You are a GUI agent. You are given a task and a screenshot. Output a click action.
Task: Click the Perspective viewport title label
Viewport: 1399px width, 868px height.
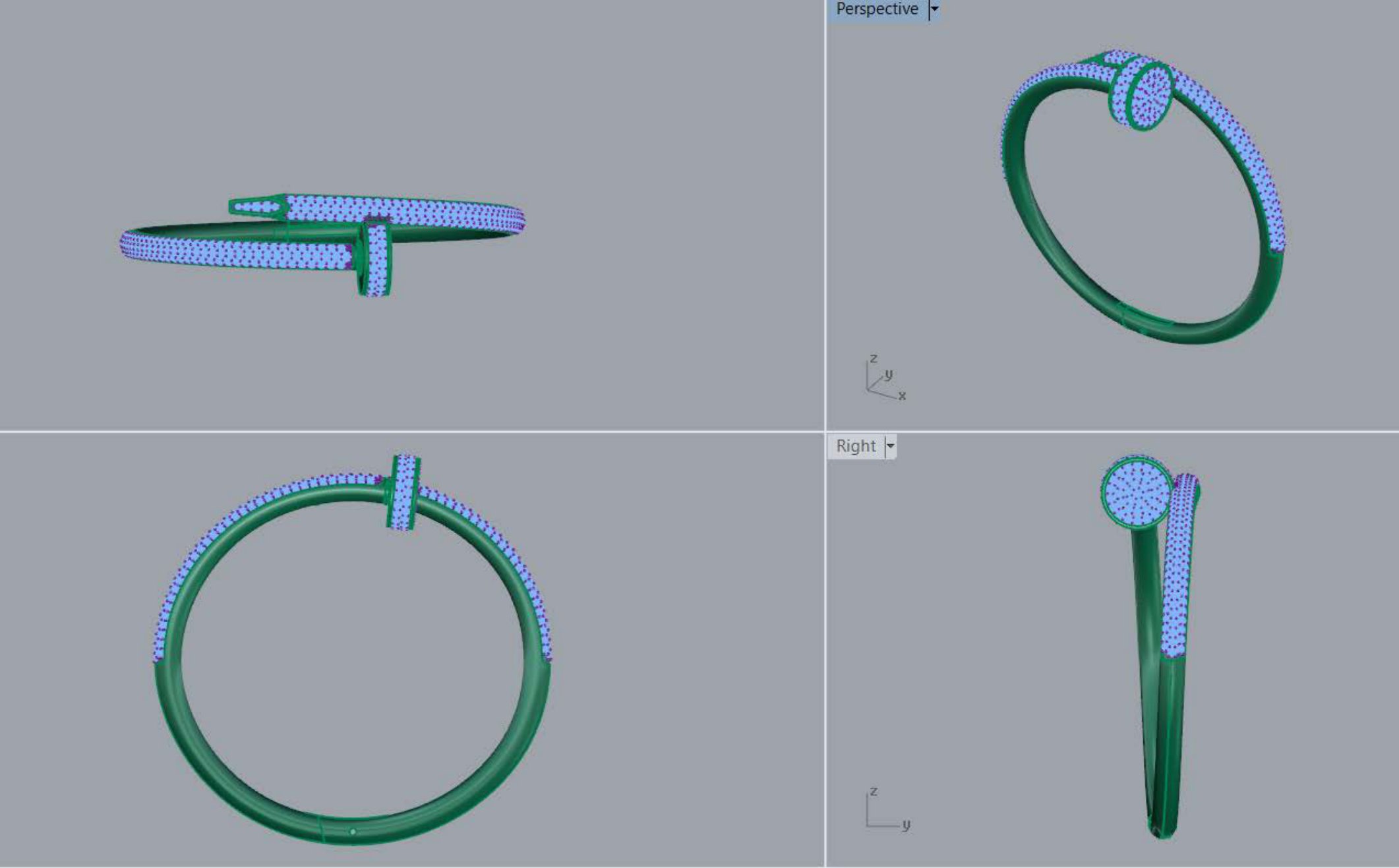[x=876, y=9]
